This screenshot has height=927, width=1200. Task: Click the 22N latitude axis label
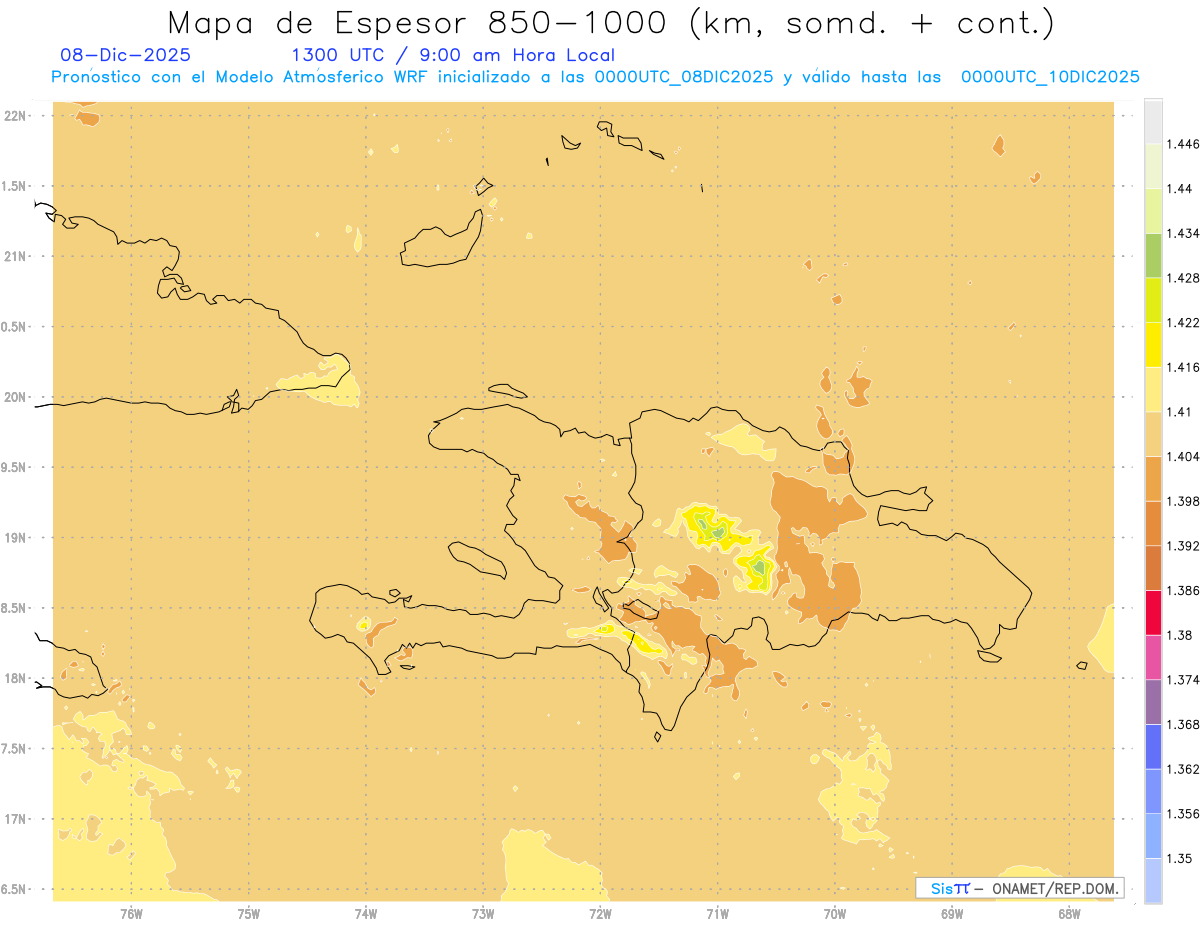point(14,116)
